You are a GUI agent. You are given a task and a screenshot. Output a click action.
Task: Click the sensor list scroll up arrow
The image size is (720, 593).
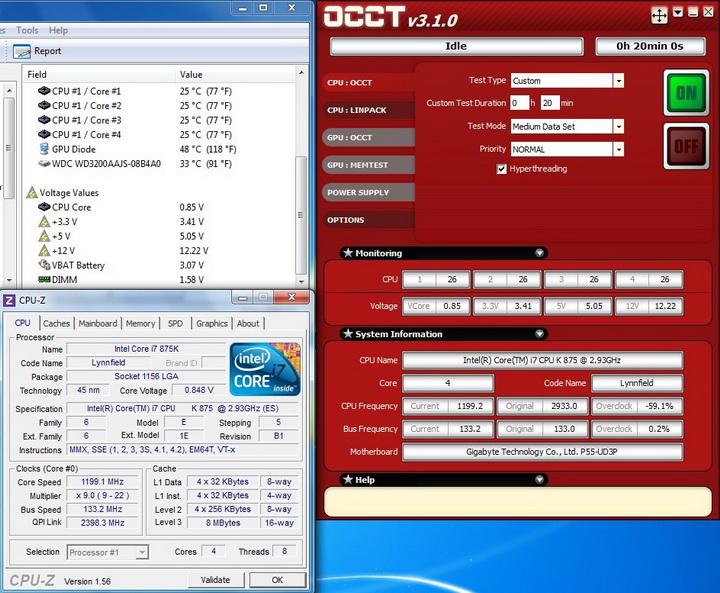click(301, 73)
